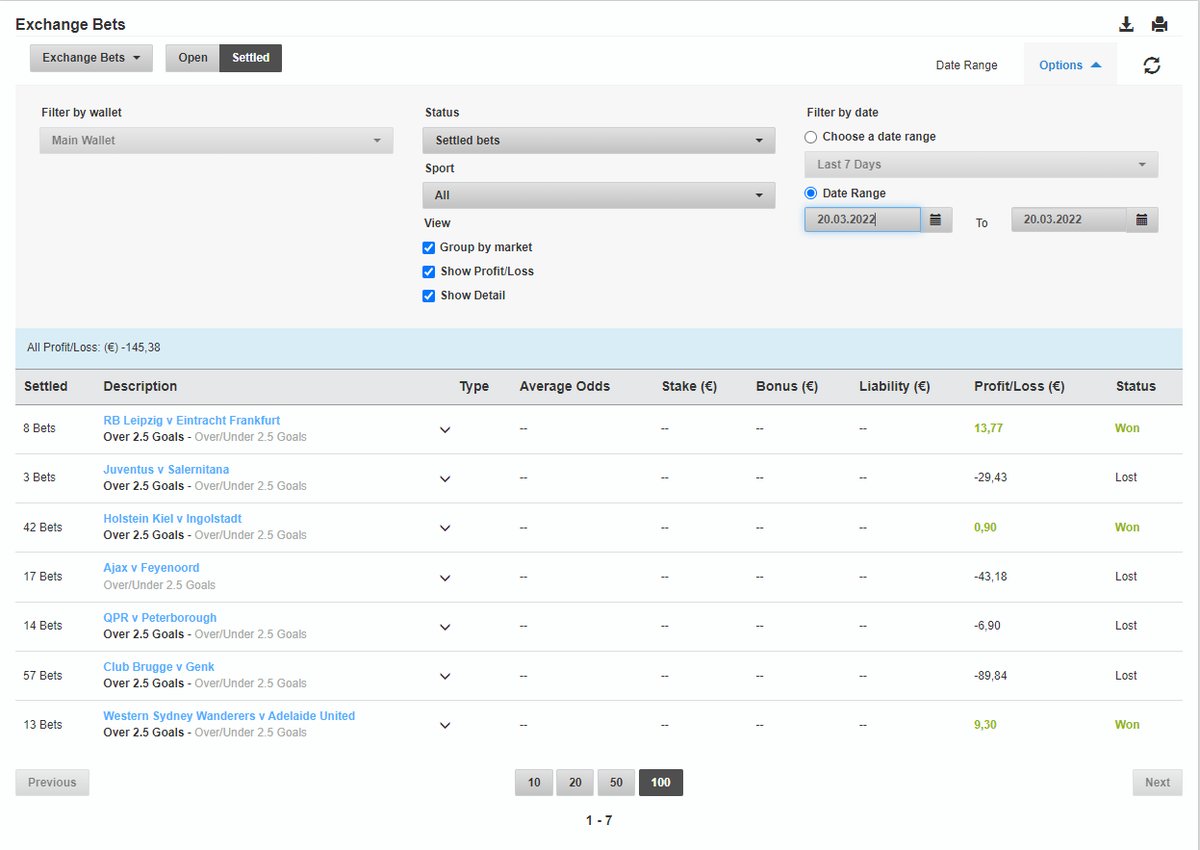1200x850 pixels.
Task: Click the 57 Bets cell
Action: pos(43,676)
